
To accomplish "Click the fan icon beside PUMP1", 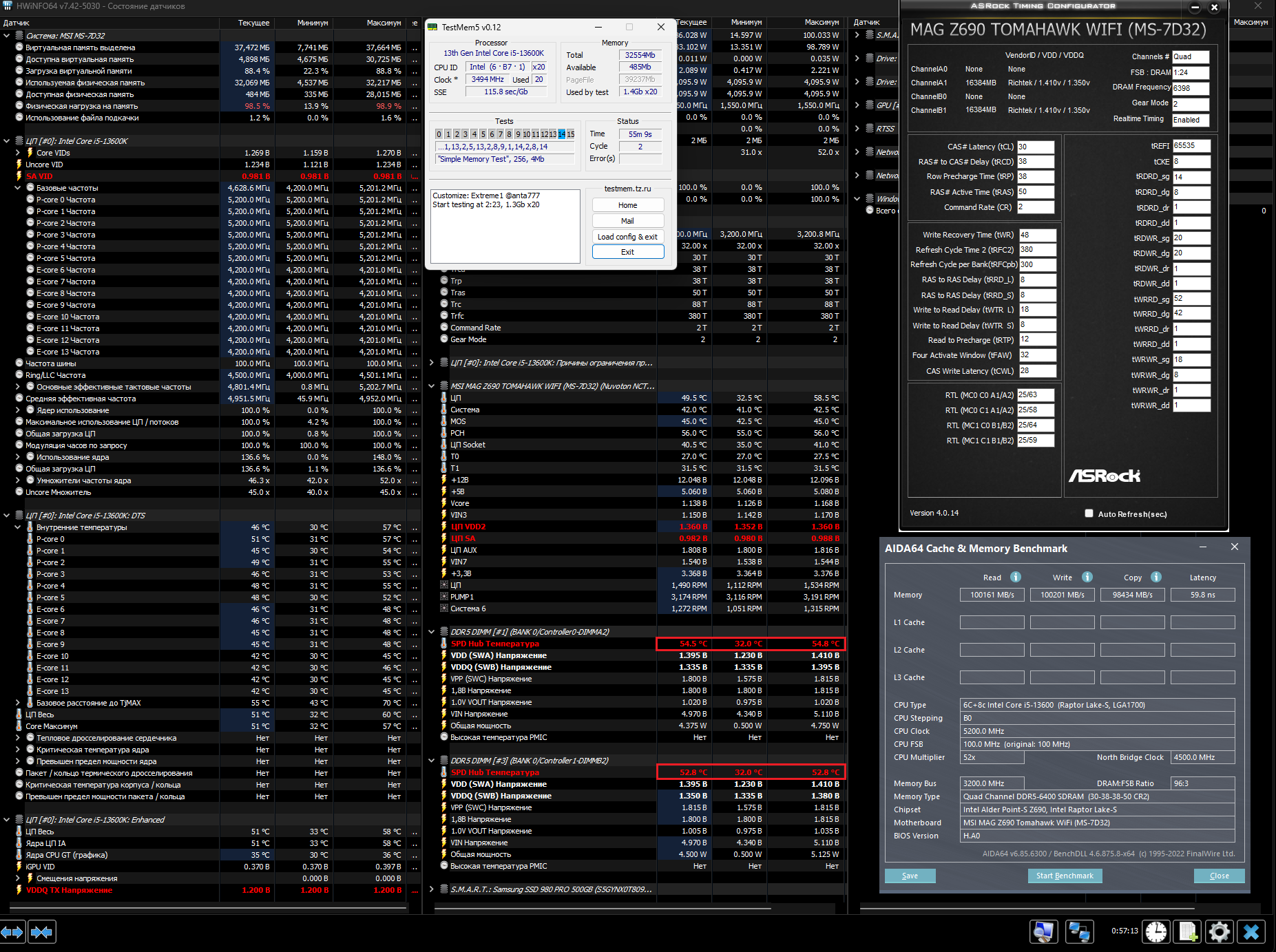I will coord(444,597).
